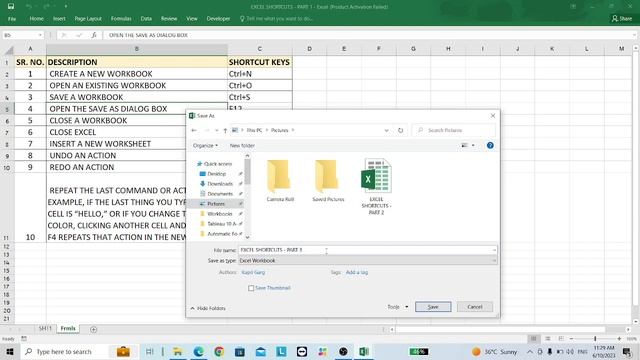Open the recent locations dropdown arrow
This screenshot has height=360, width=640.
[x=216, y=130]
